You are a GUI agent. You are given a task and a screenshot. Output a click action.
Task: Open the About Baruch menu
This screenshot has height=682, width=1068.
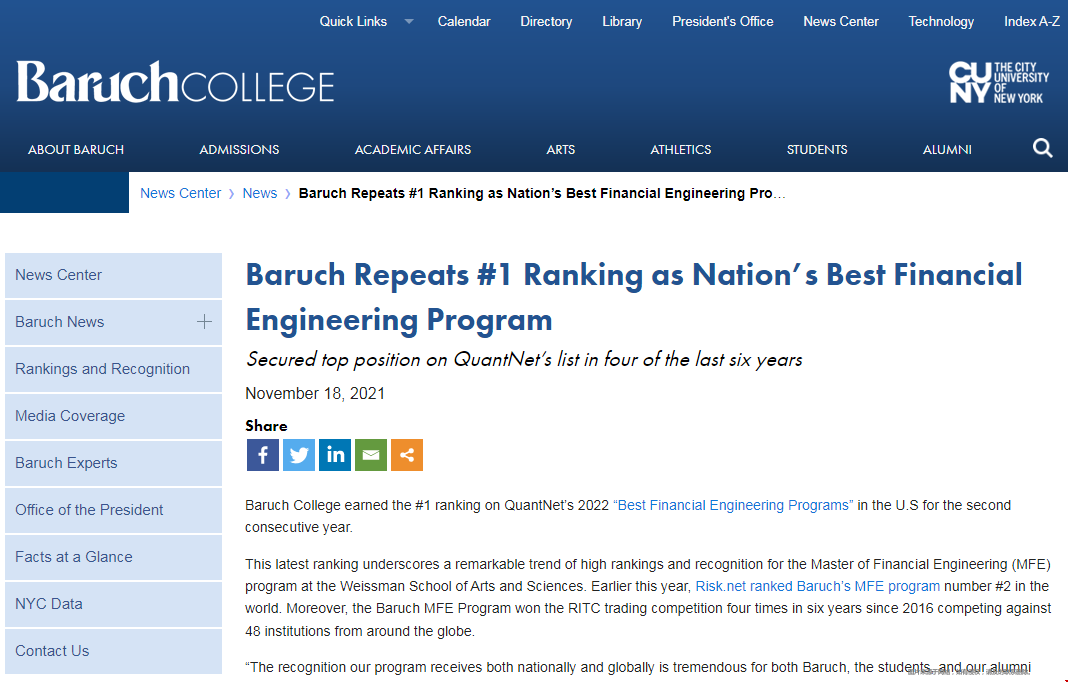click(x=76, y=150)
